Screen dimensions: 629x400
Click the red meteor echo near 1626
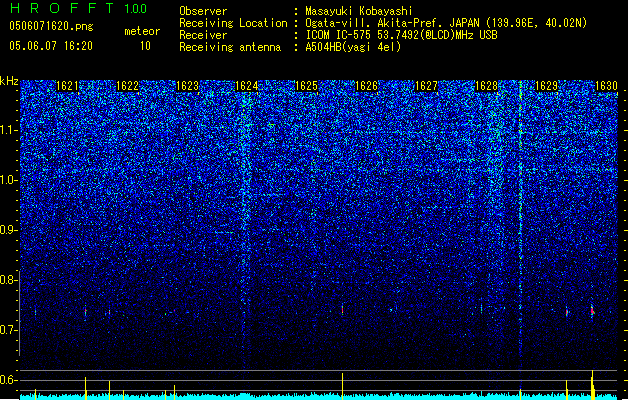(342, 309)
